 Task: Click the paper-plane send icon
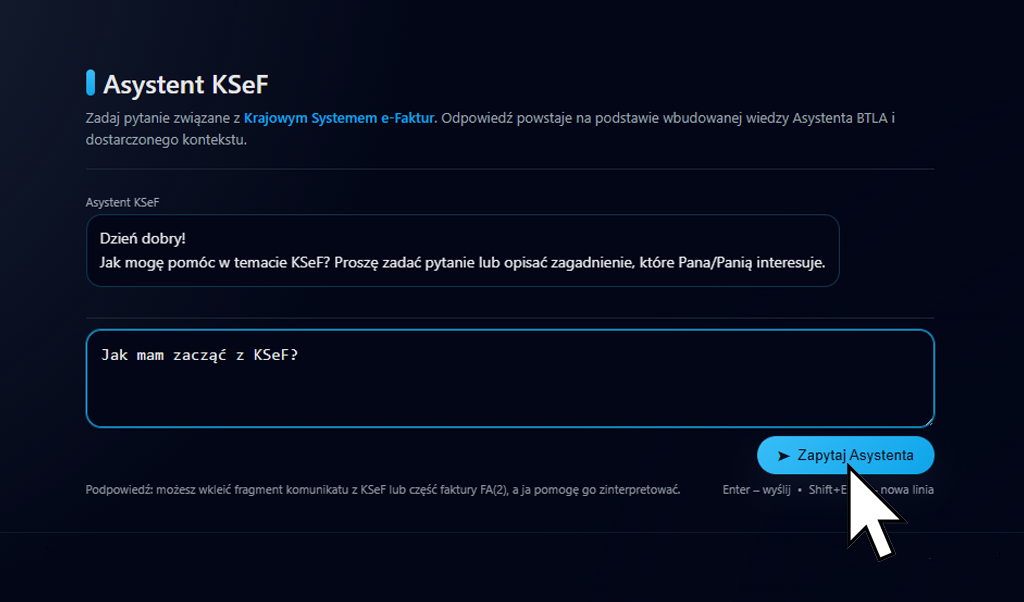pyautogui.click(x=783, y=455)
